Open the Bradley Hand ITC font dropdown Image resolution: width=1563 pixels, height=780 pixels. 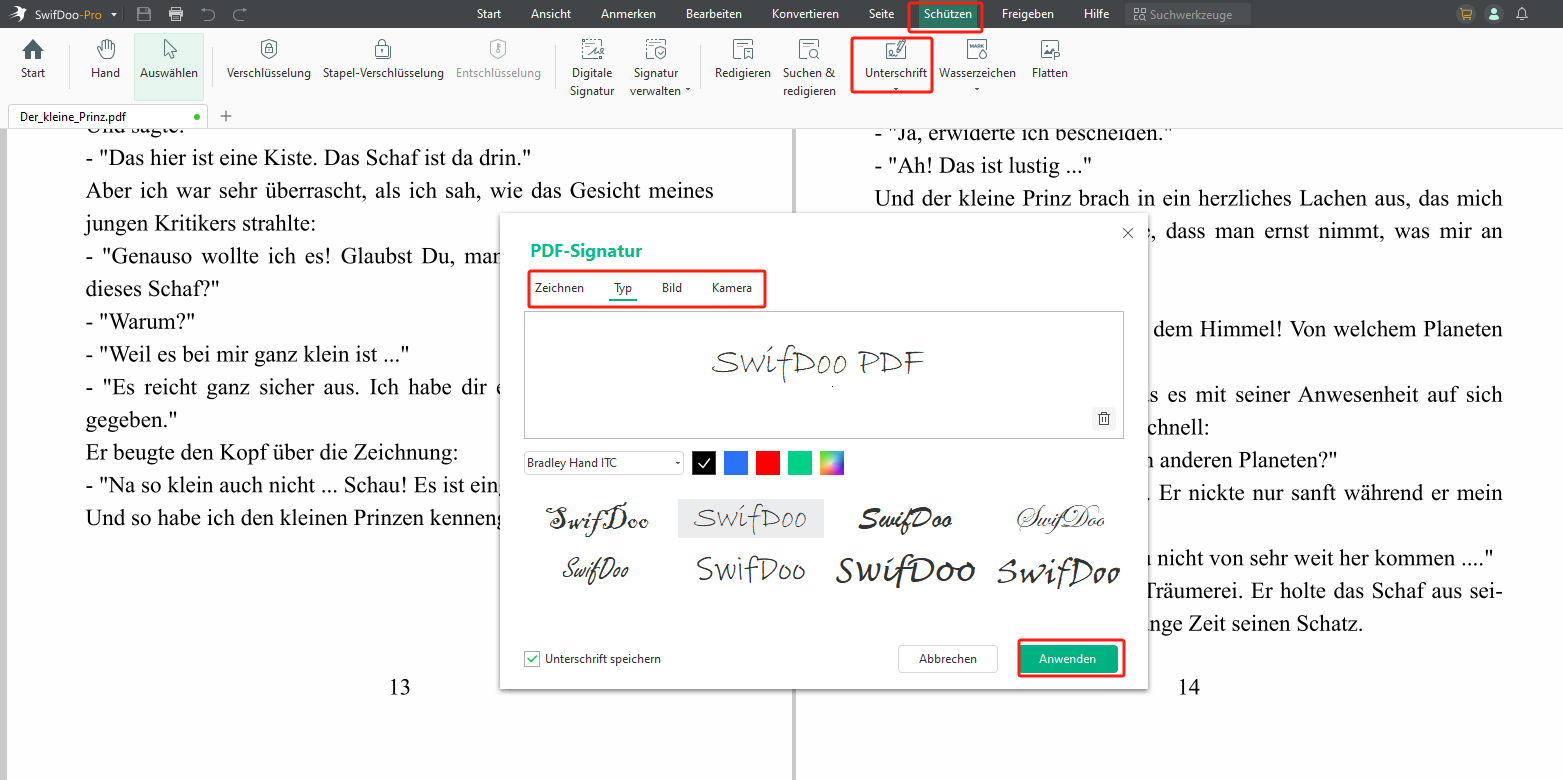[x=604, y=463]
